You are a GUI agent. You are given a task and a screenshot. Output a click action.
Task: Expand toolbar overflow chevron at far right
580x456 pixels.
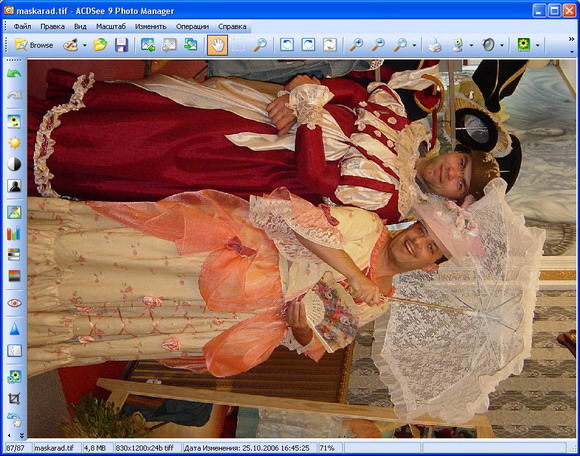571,39
